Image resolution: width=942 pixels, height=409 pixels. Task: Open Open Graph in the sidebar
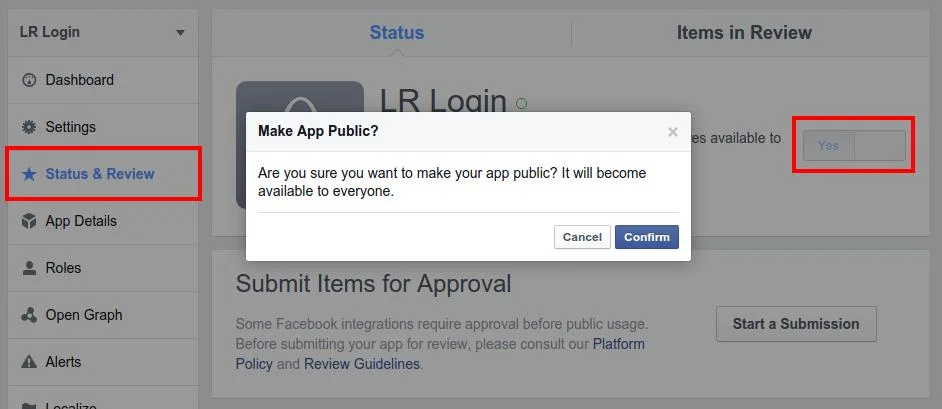[x=103, y=315]
